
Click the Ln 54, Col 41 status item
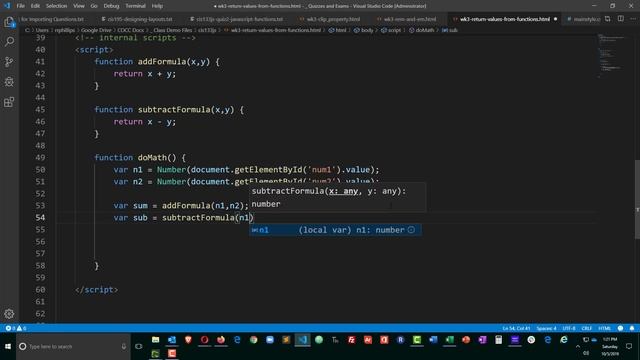[x=516, y=328]
